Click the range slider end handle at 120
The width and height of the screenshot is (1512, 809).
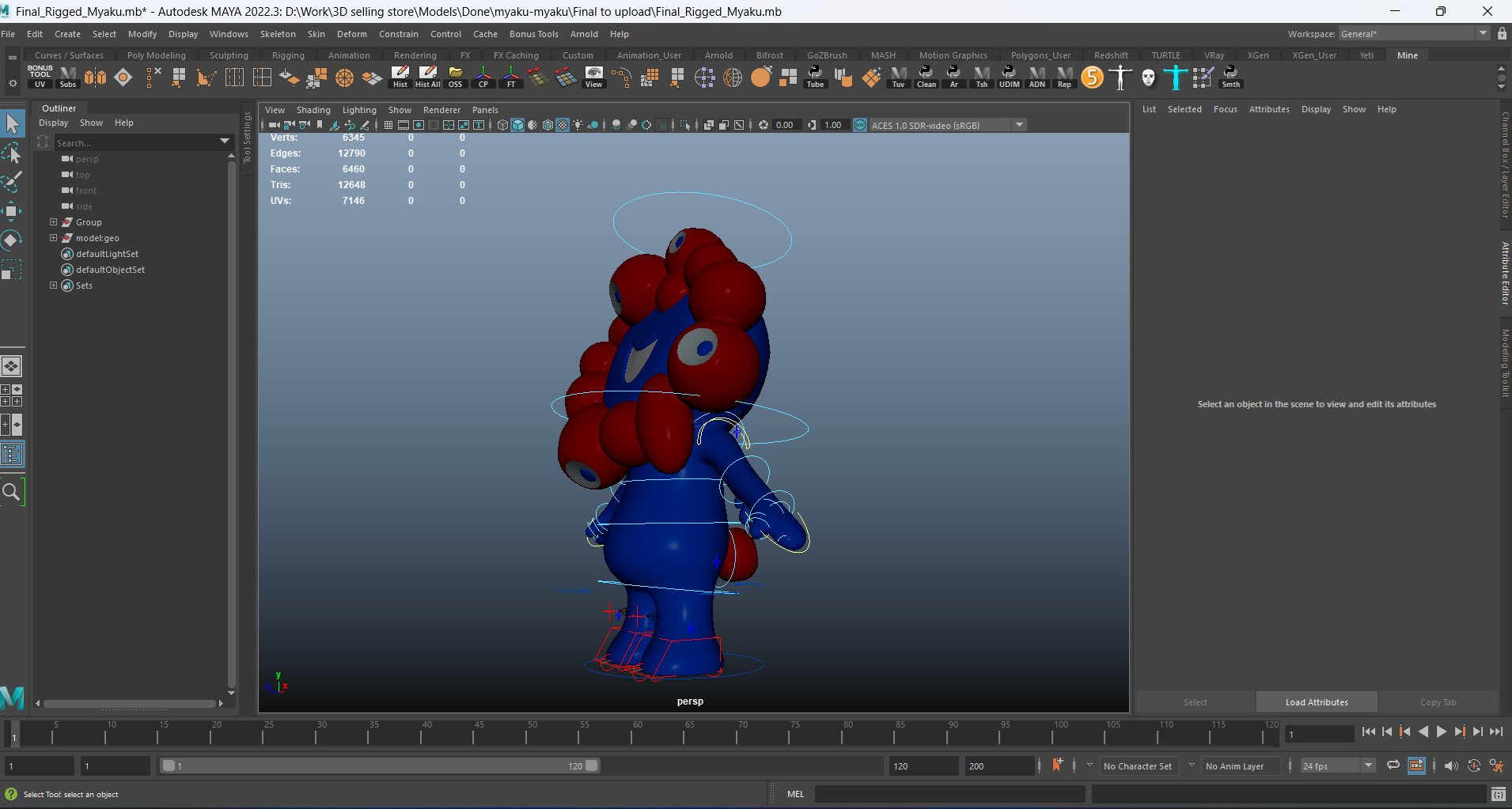click(x=592, y=766)
